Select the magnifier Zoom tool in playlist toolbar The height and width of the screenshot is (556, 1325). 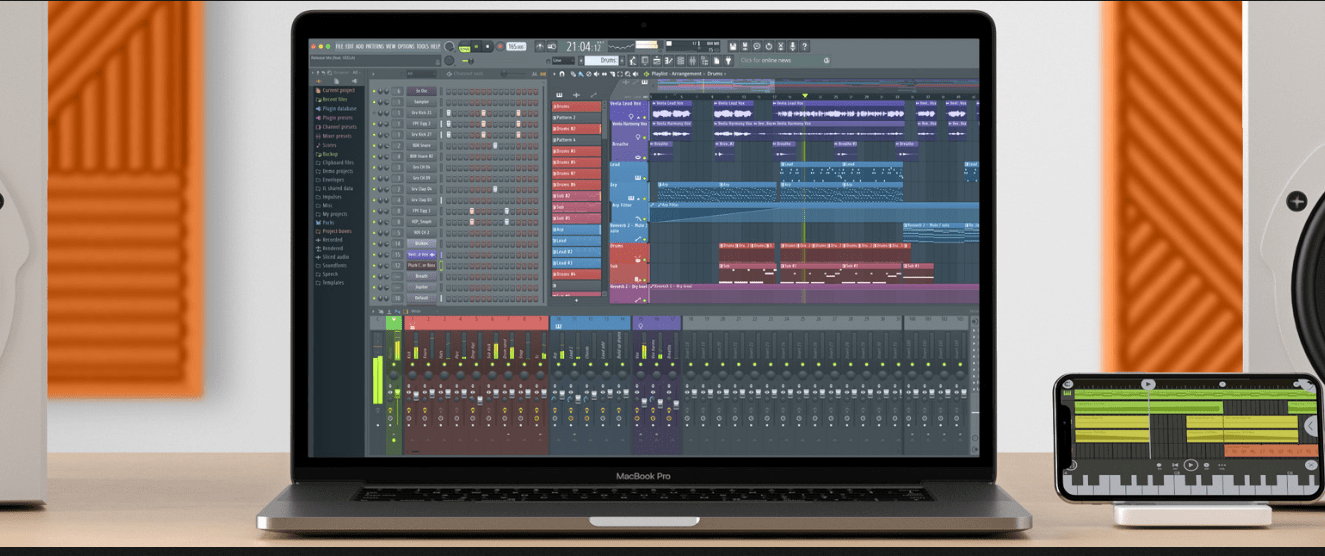pyautogui.click(x=628, y=74)
